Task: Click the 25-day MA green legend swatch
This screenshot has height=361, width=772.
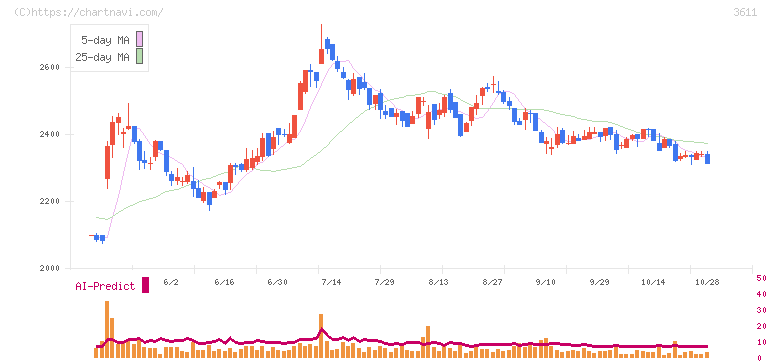Action: pos(140,56)
